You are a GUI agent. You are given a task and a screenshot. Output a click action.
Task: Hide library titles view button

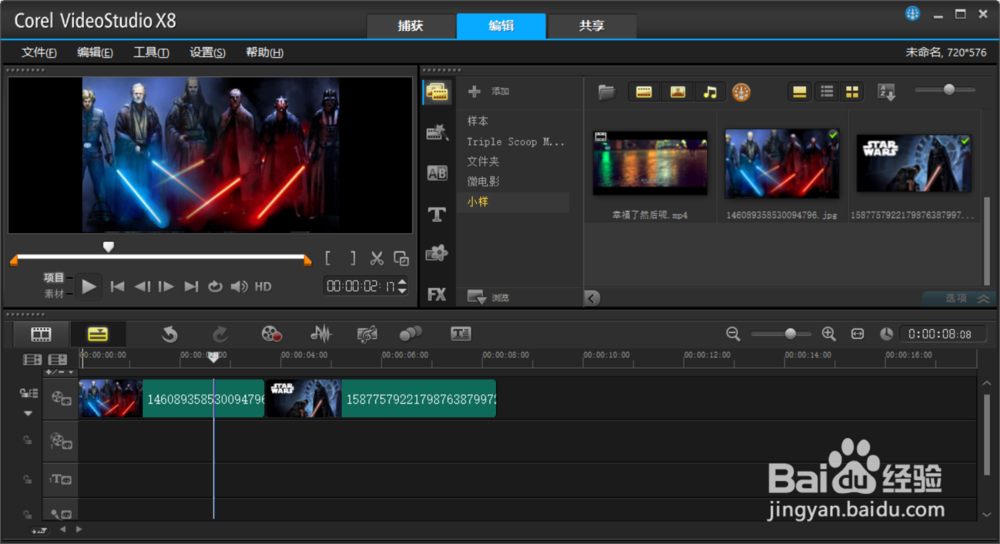[x=799, y=92]
